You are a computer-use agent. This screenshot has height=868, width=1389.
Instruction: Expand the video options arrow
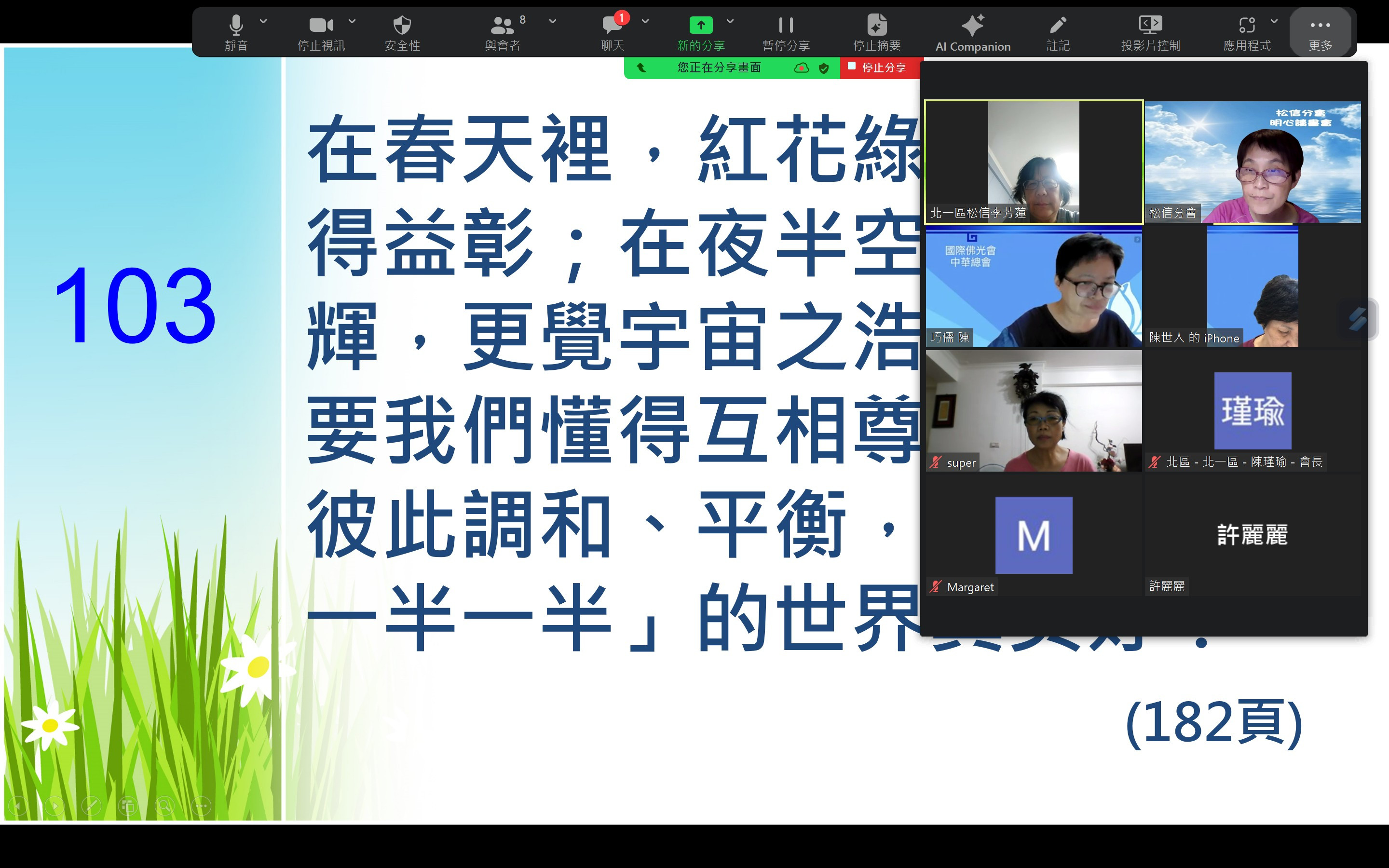[x=352, y=21]
